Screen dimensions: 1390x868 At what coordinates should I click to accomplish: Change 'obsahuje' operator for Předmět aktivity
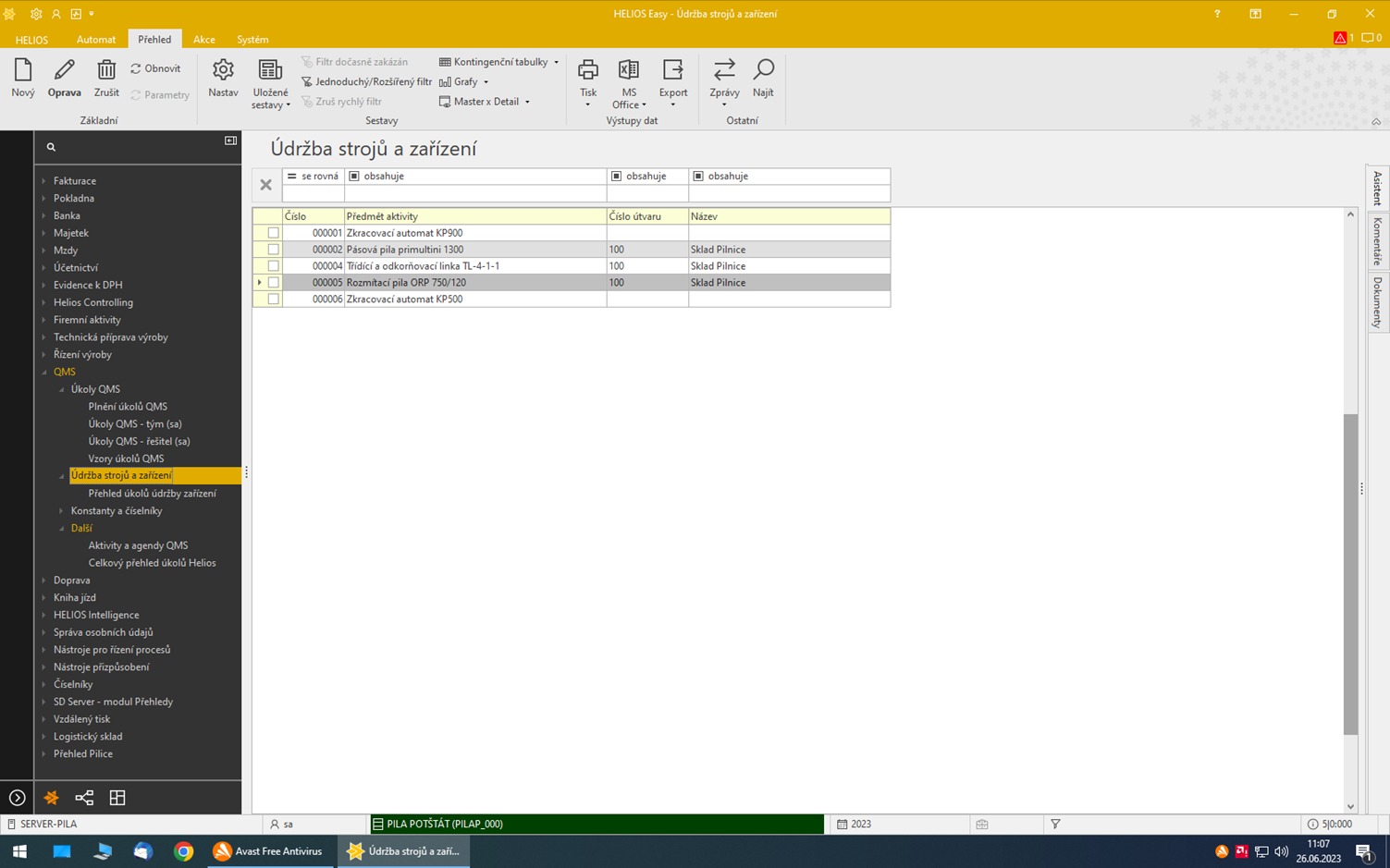click(475, 176)
